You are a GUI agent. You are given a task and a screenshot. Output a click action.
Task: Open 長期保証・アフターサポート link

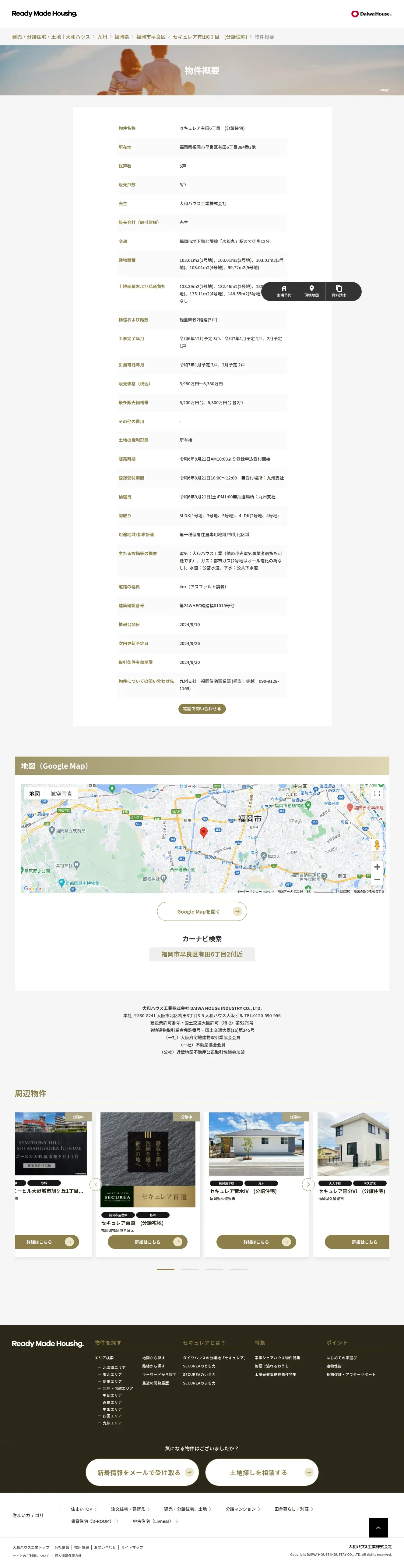(350, 1374)
